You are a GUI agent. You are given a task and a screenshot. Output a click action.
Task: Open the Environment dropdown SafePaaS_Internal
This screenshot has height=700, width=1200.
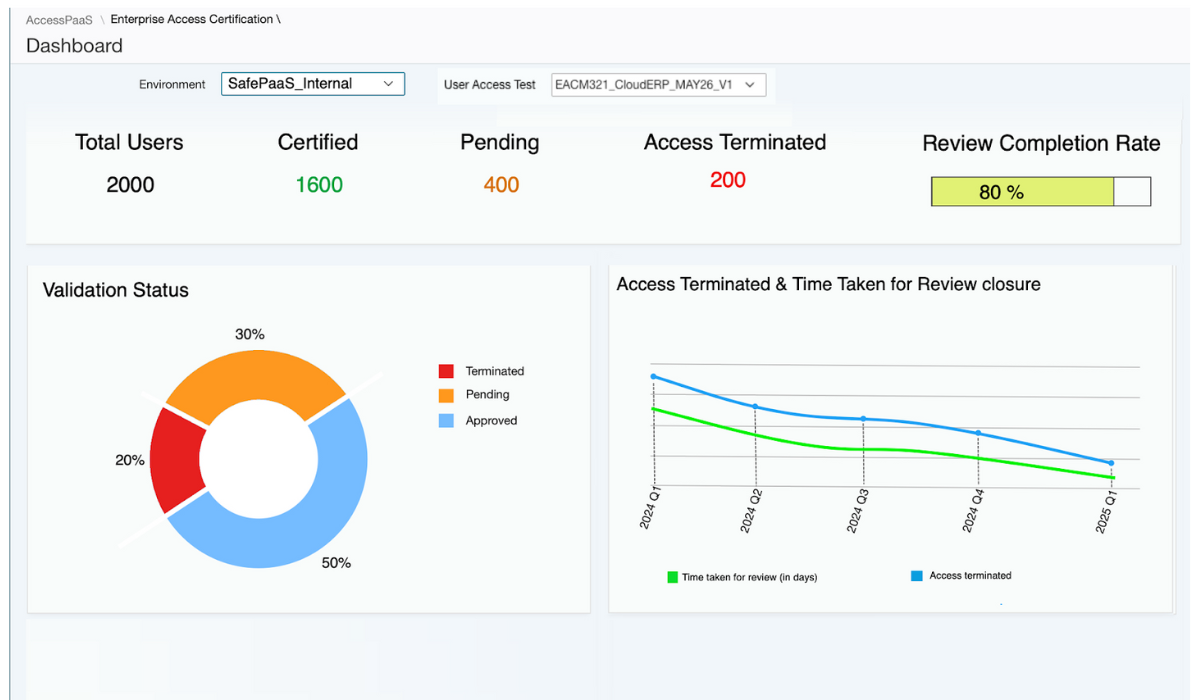click(x=312, y=84)
